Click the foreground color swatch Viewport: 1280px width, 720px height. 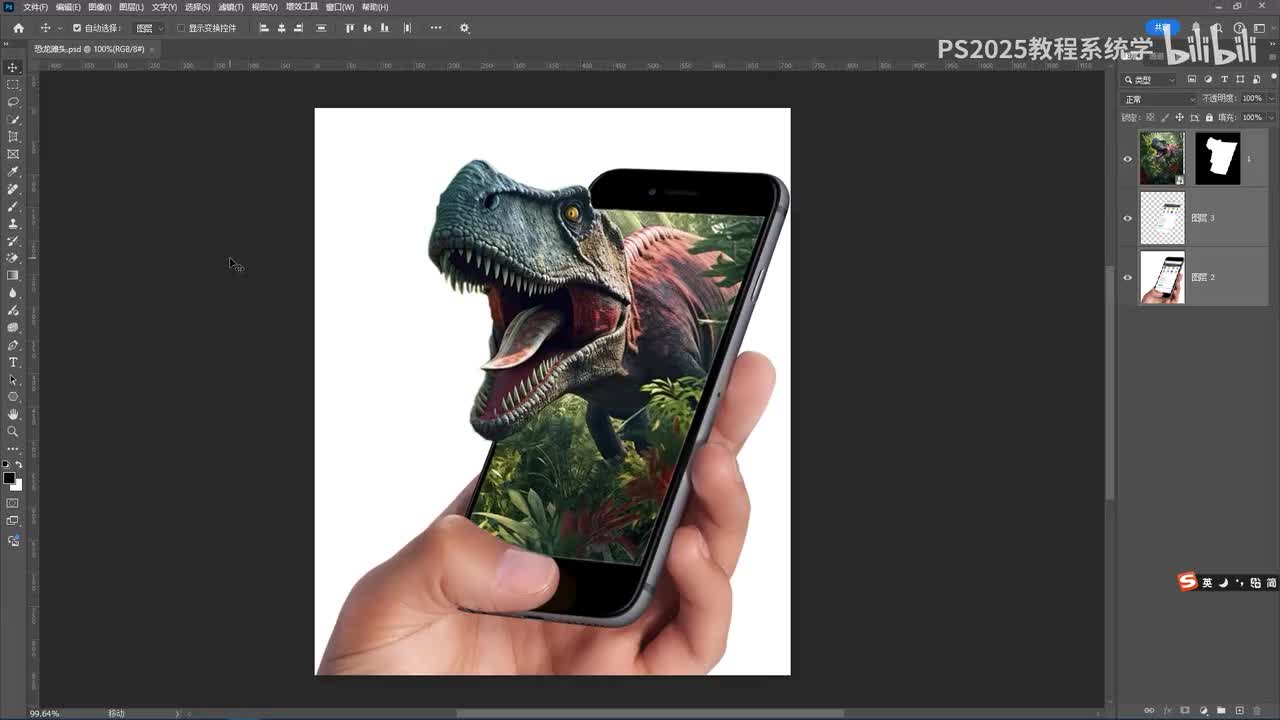9,478
